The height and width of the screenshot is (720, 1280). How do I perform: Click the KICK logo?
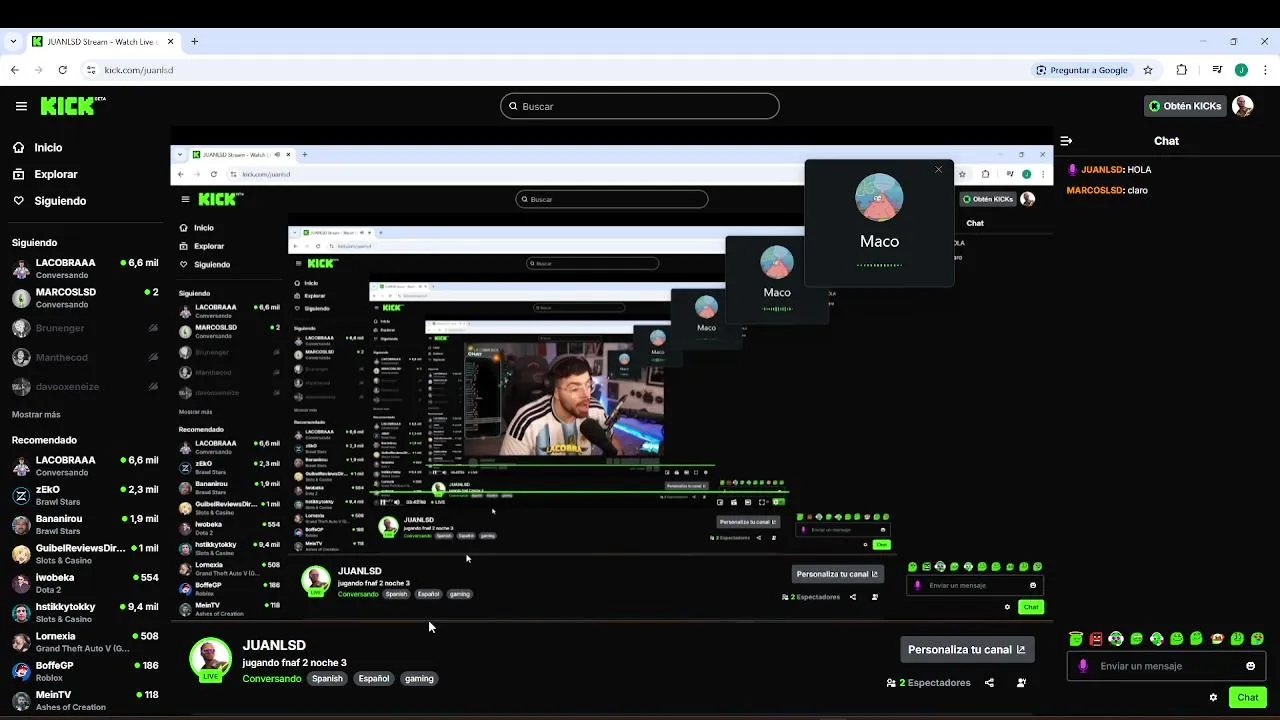pyautogui.click(x=72, y=105)
